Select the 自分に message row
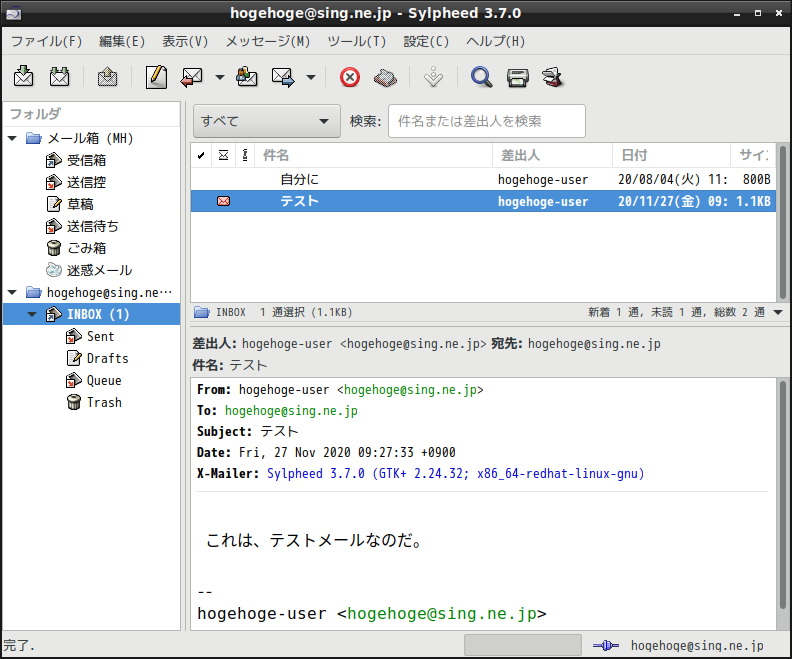The height and width of the screenshot is (659, 792). point(483,179)
